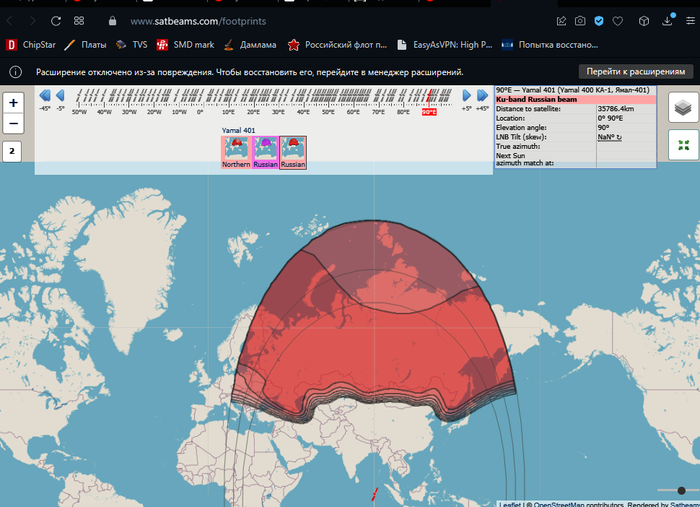Zoom in the map with plus button
The image size is (700, 507).
[13, 103]
